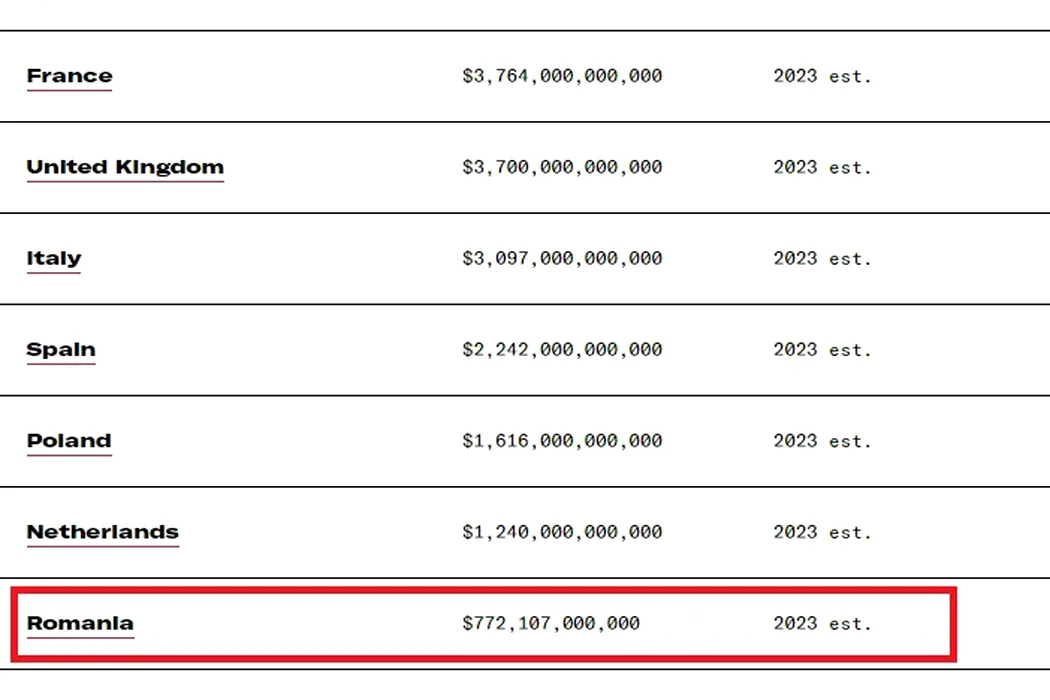Open the Netherlands country link
Image resolution: width=1050 pixels, height=700 pixels.
(102, 531)
